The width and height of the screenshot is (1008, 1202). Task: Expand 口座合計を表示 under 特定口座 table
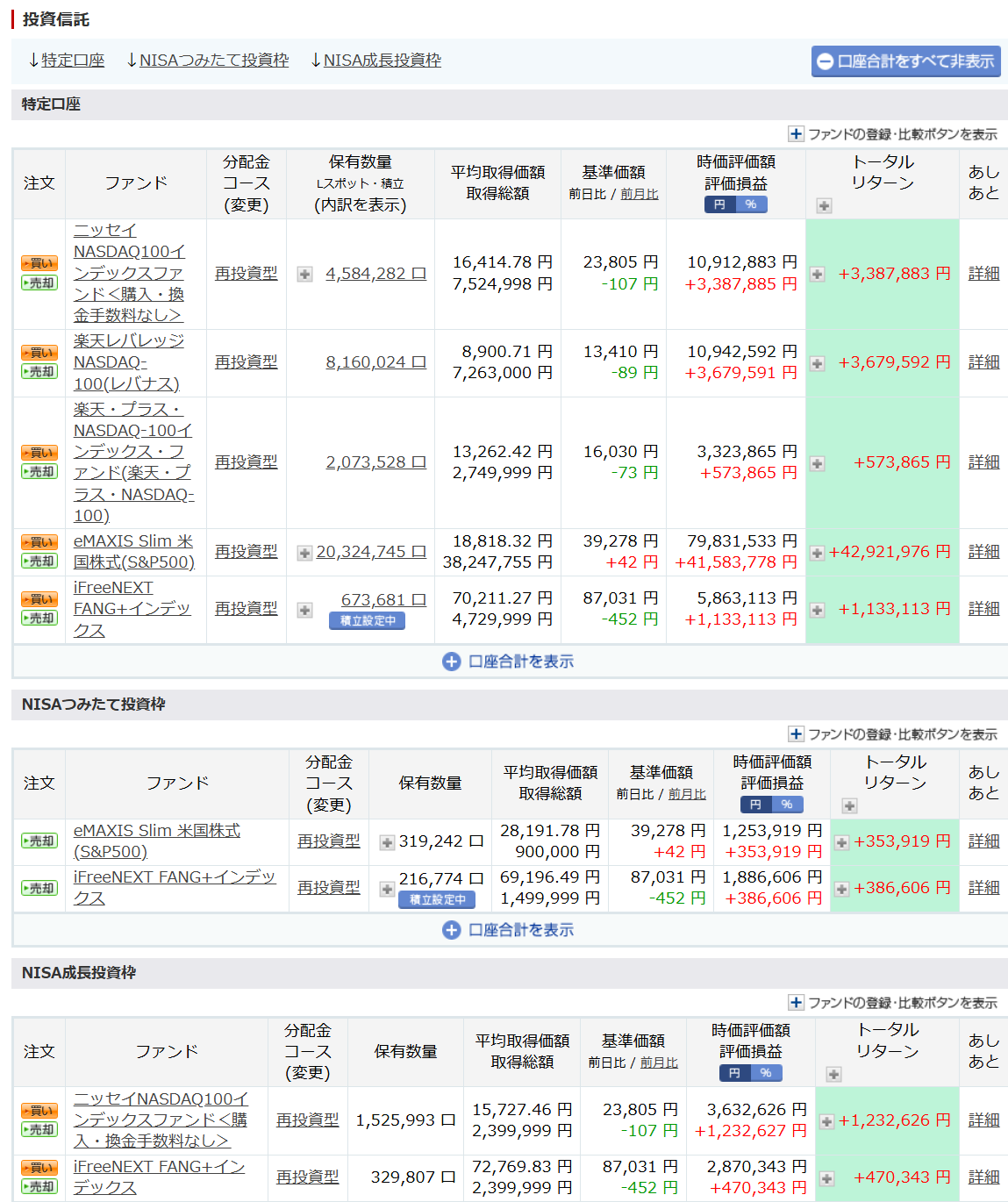point(509,662)
